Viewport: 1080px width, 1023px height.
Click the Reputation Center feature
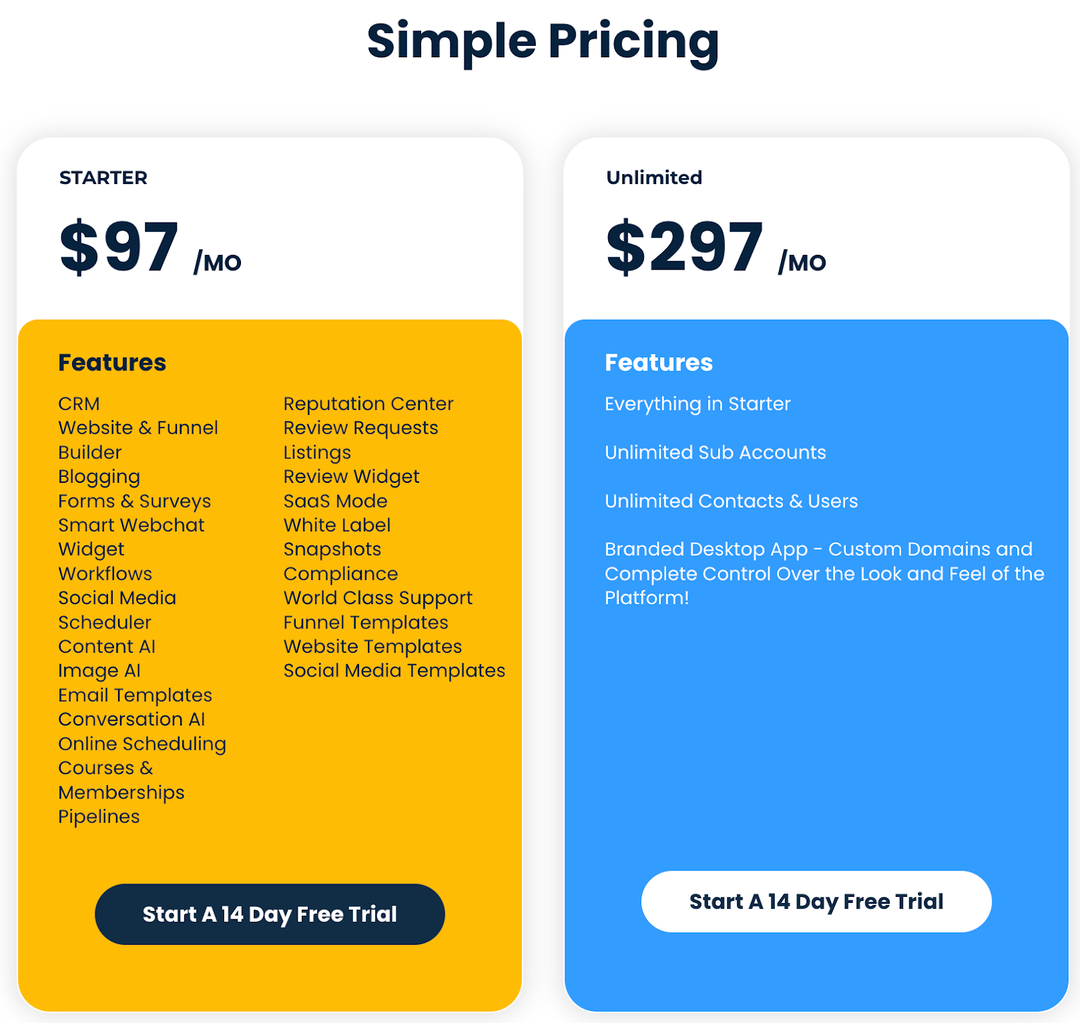368,404
